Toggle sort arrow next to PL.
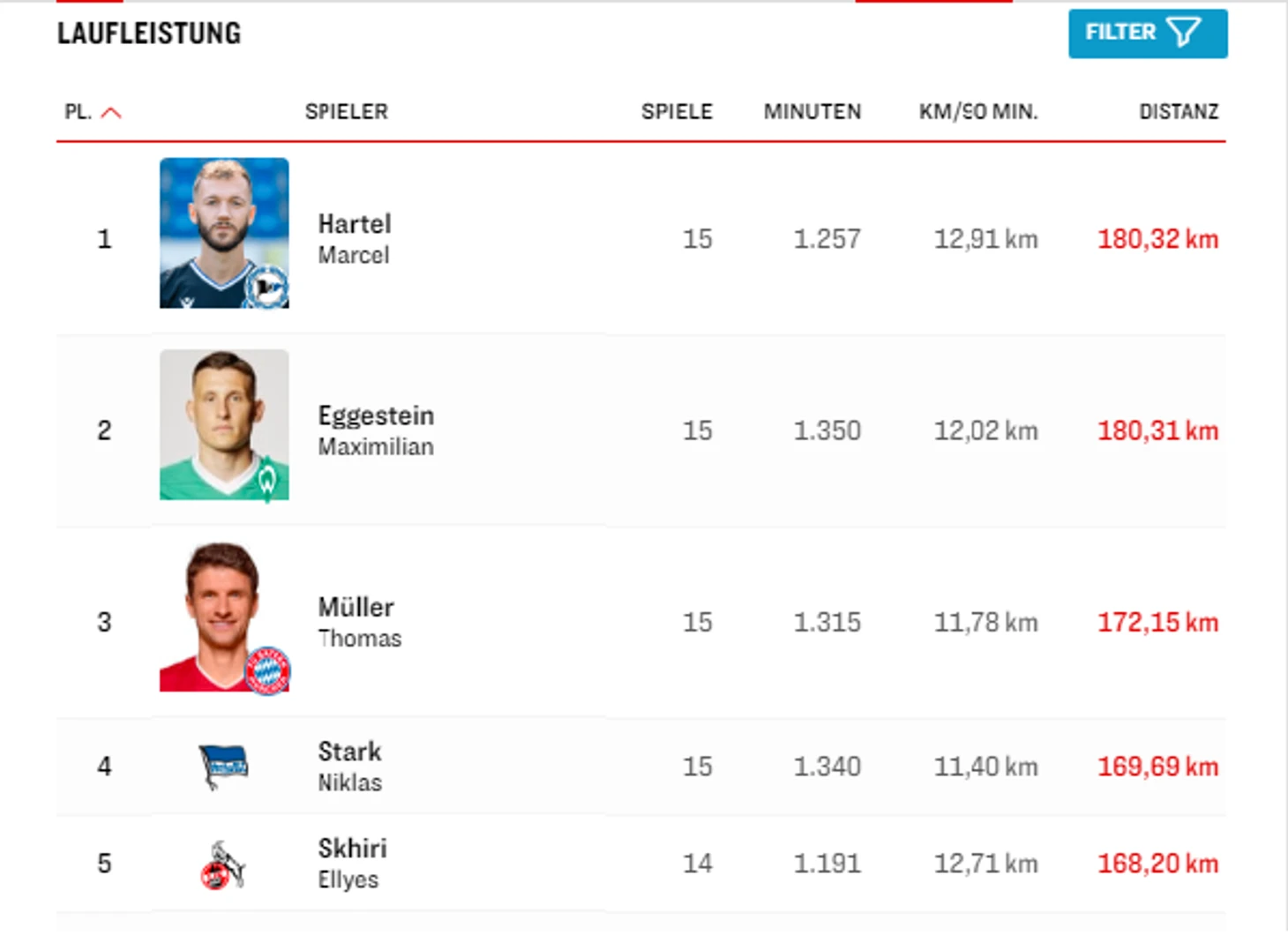Screen dimensions: 1288x935 [x=111, y=112]
